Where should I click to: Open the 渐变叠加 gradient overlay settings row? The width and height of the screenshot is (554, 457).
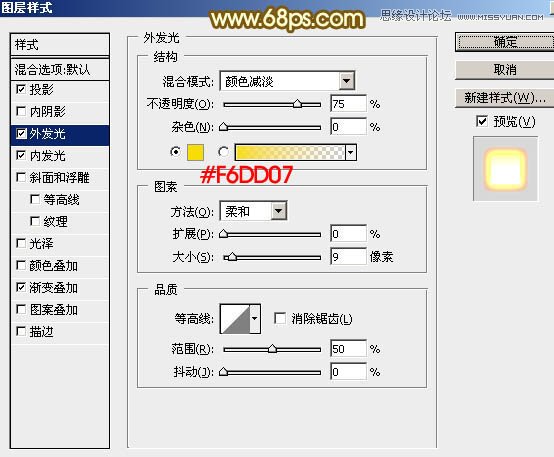(60, 288)
